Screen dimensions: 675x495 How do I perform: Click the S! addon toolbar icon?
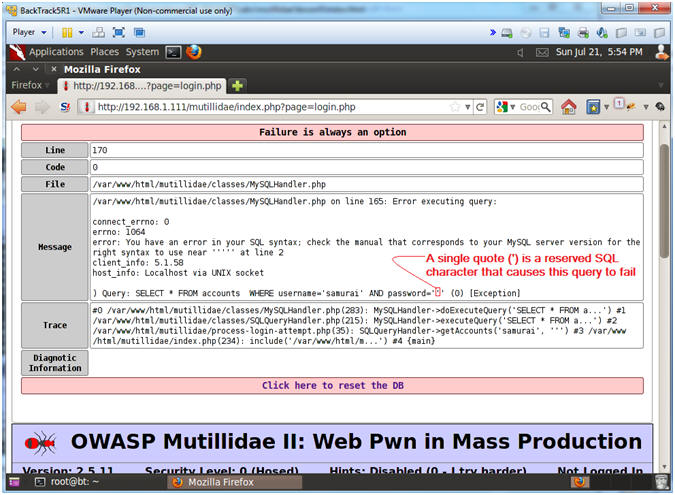pos(65,107)
